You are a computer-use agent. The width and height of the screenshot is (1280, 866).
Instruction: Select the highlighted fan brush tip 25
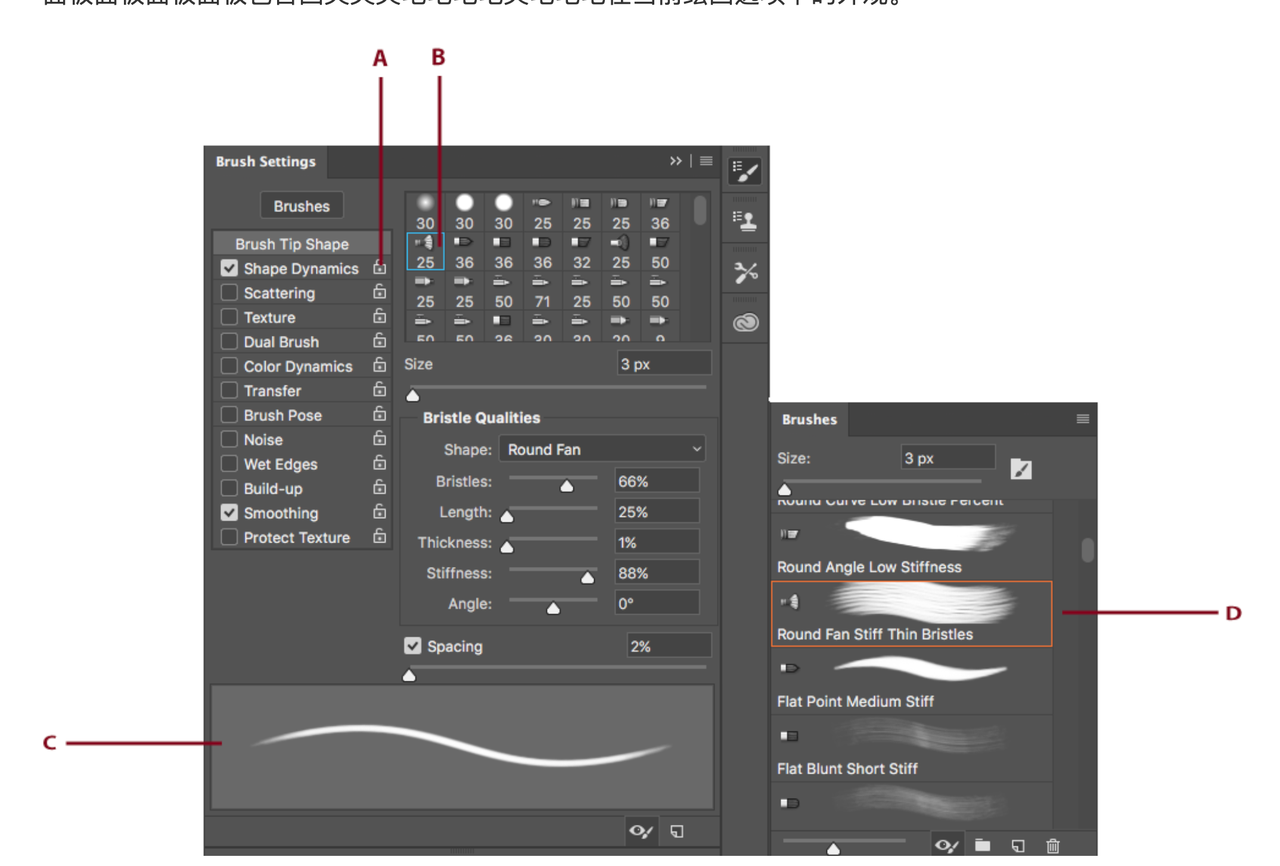tap(425, 252)
